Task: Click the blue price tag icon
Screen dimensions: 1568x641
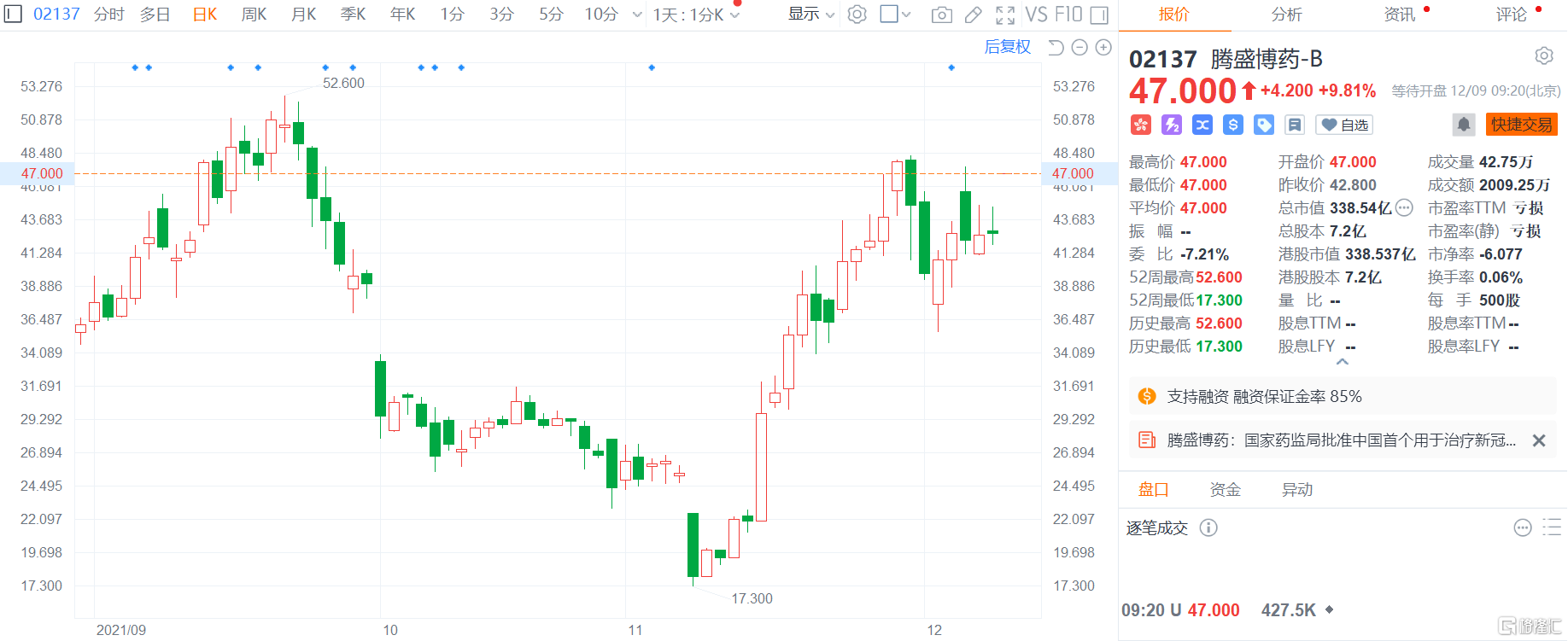Action: 1264,125
